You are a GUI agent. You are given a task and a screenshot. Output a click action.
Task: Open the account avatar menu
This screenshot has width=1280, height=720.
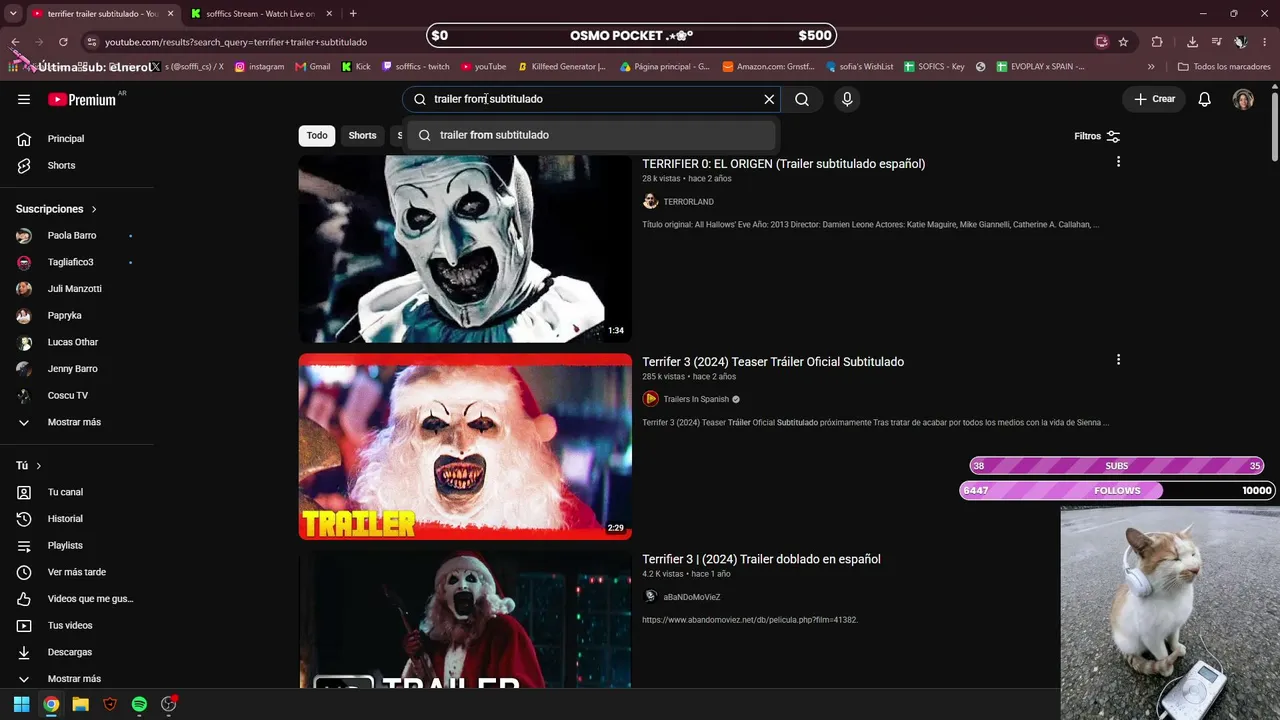click(1243, 99)
